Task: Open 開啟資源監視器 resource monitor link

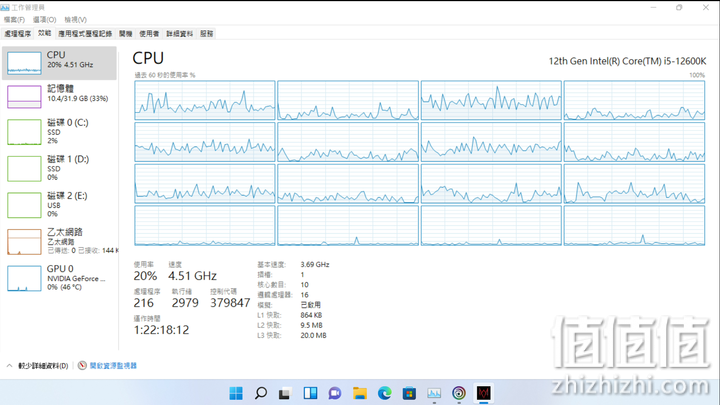Action: click(x=113, y=366)
